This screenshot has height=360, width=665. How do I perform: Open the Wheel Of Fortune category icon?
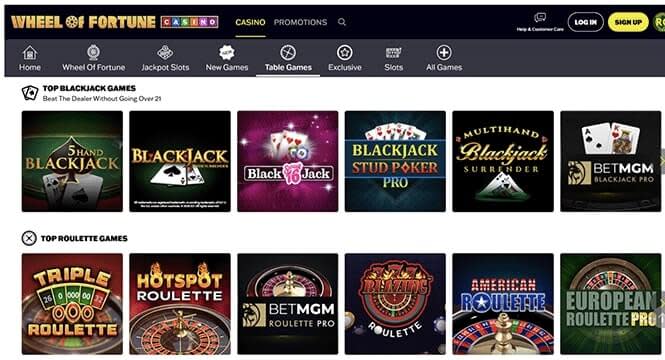pos(93,53)
